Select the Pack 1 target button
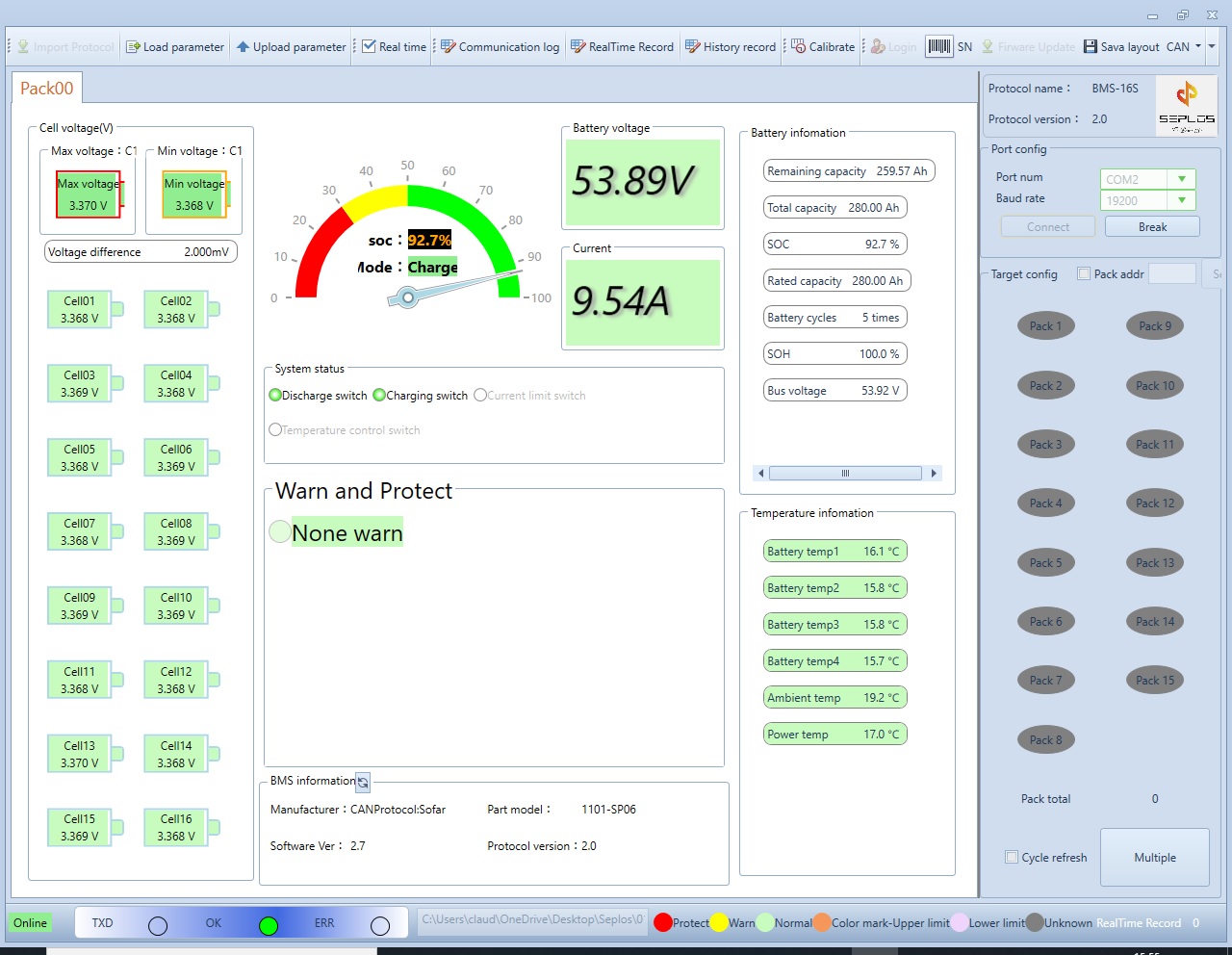Image resolution: width=1232 pixels, height=955 pixels. point(1045,326)
